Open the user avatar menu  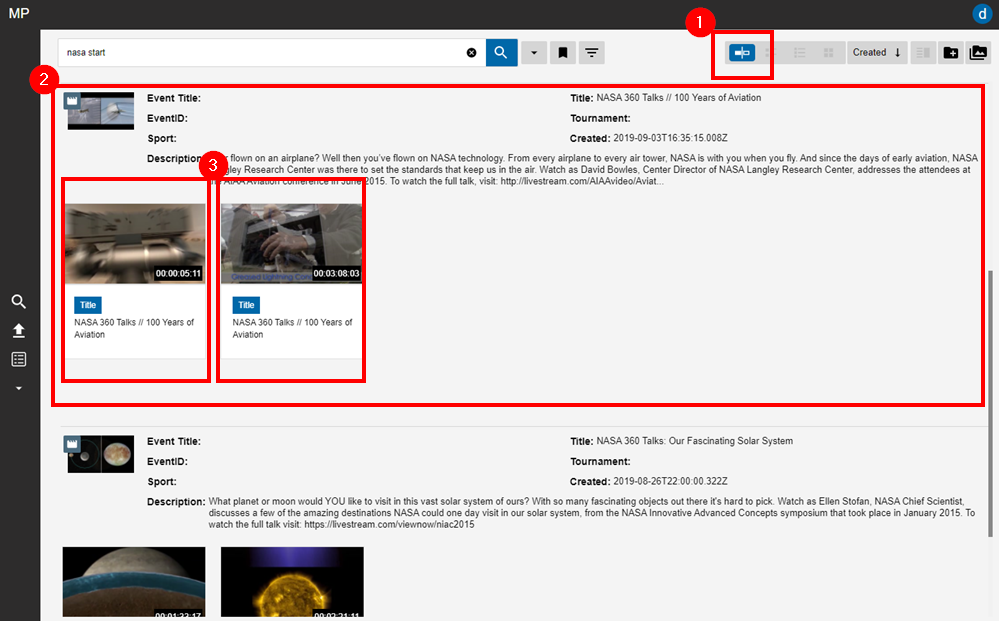982,13
